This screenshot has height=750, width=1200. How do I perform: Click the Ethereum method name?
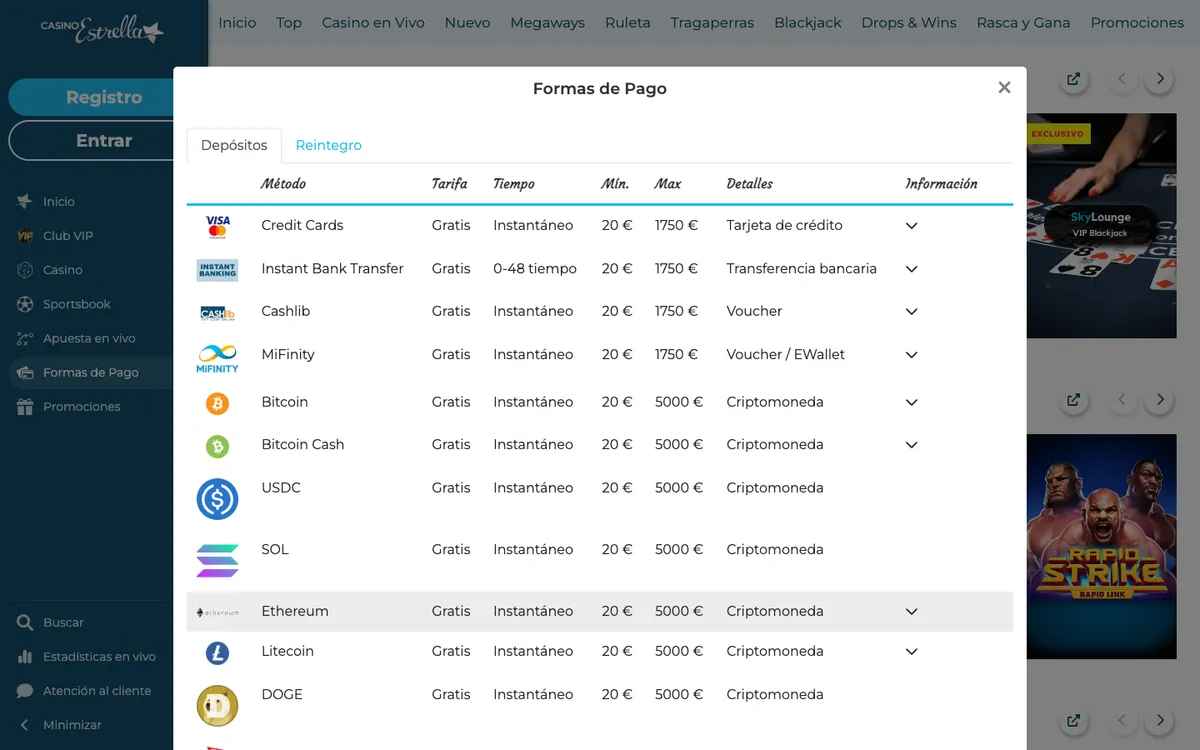(x=295, y=611)
